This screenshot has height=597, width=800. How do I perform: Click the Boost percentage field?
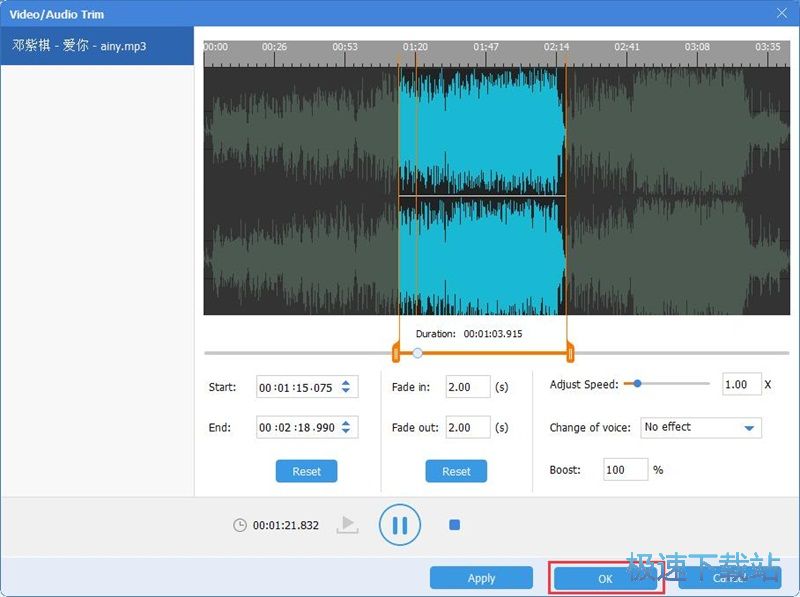(626, 469)
